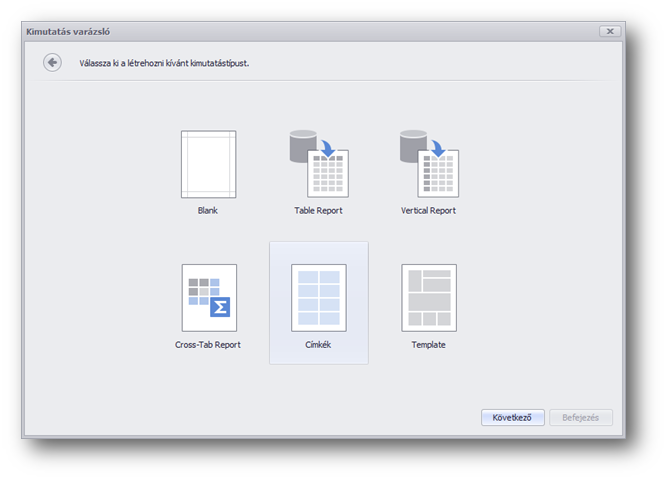Screen dimensions: 668x481
Task: Select the Cross-Tab Report icon
Action: [208, 297]
